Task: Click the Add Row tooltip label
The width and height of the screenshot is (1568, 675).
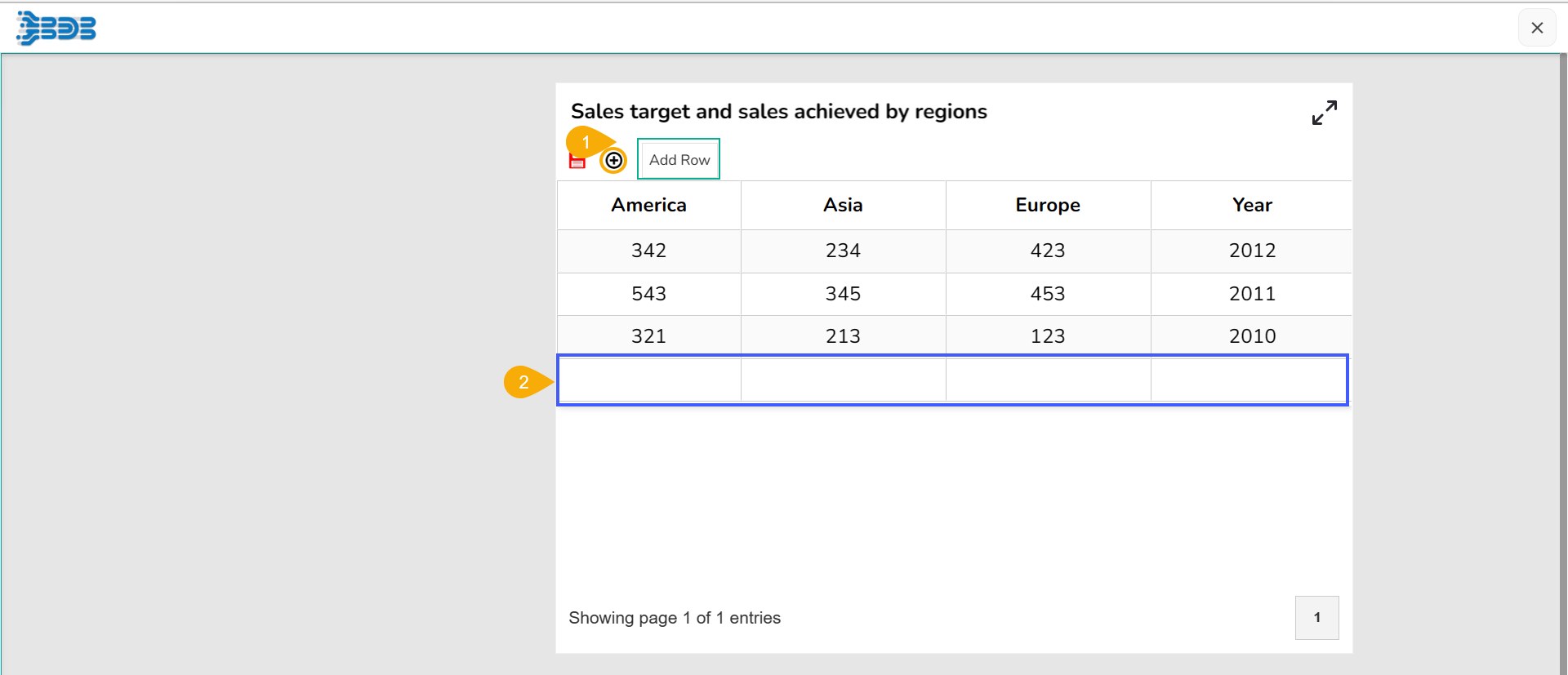Action: pyautogui.click(x=679, y=160)
